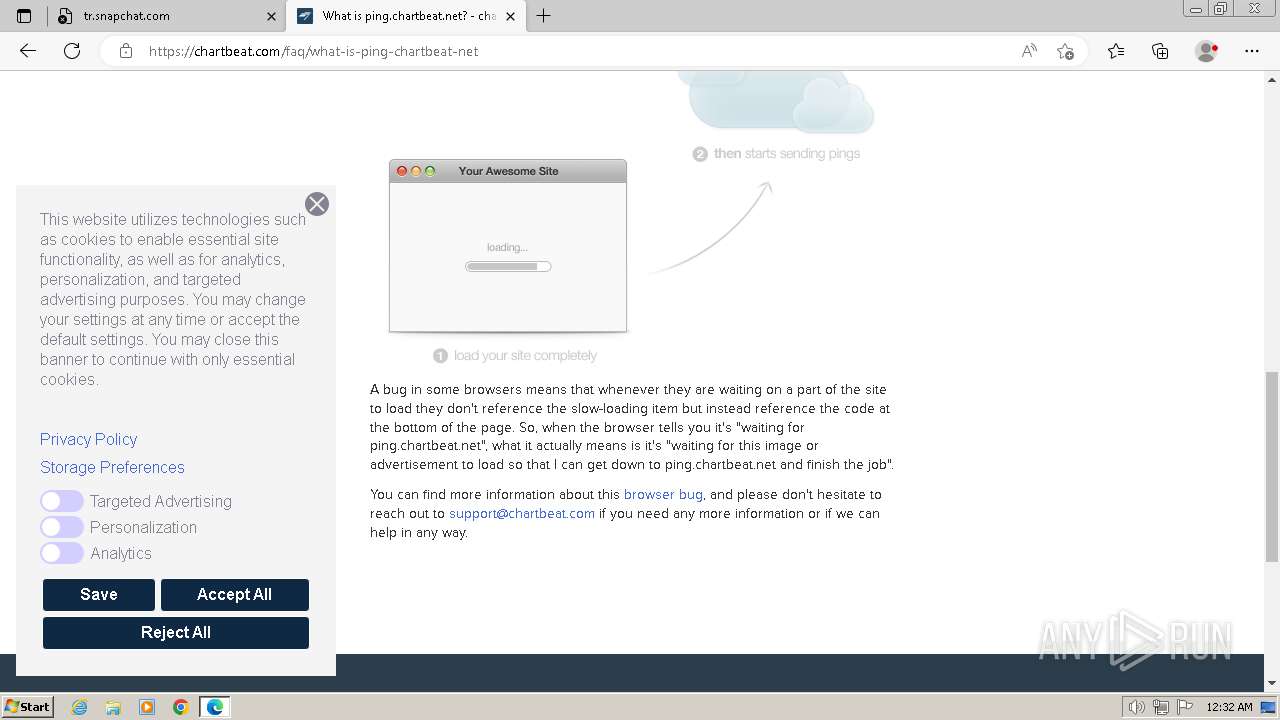Refresh the current page

click(x=72, y=51)
